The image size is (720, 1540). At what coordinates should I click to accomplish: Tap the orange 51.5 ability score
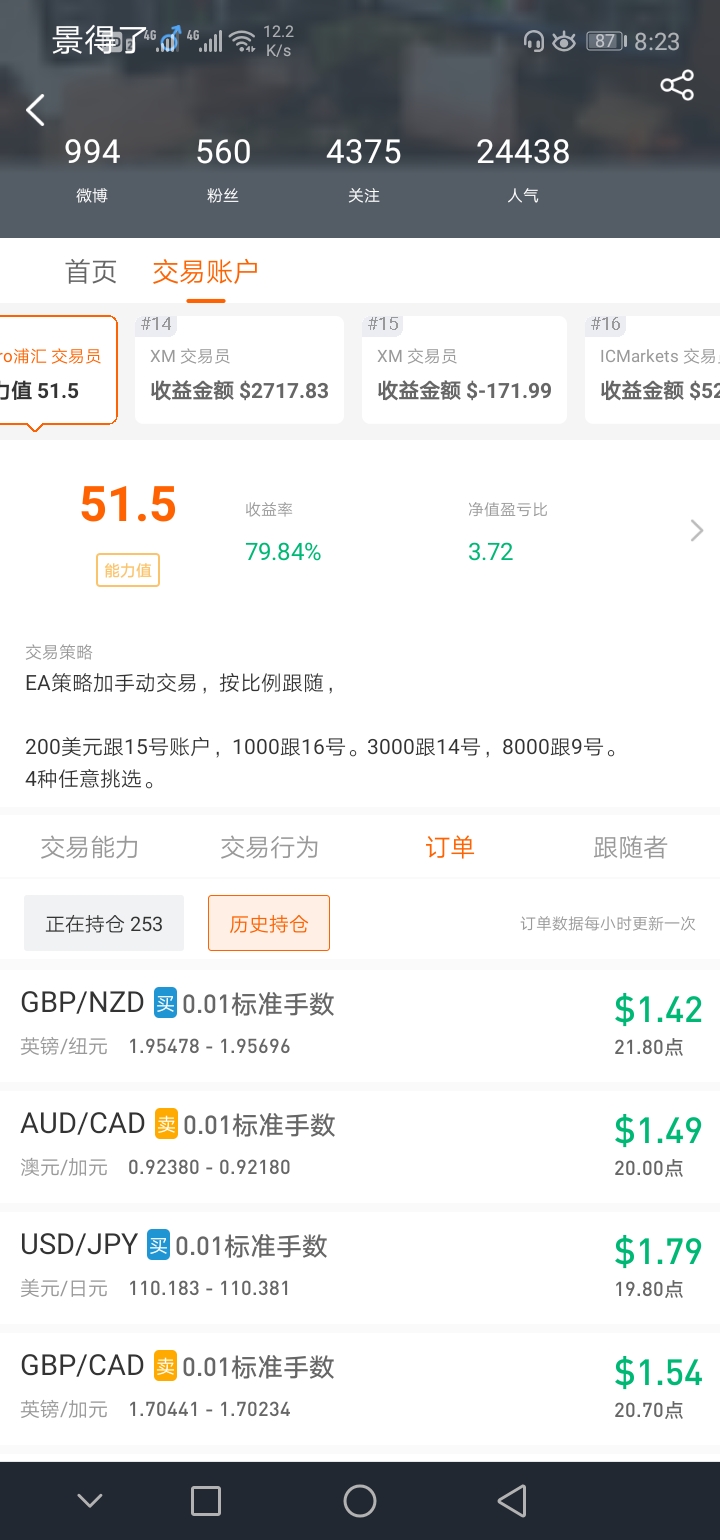(128, 505)
